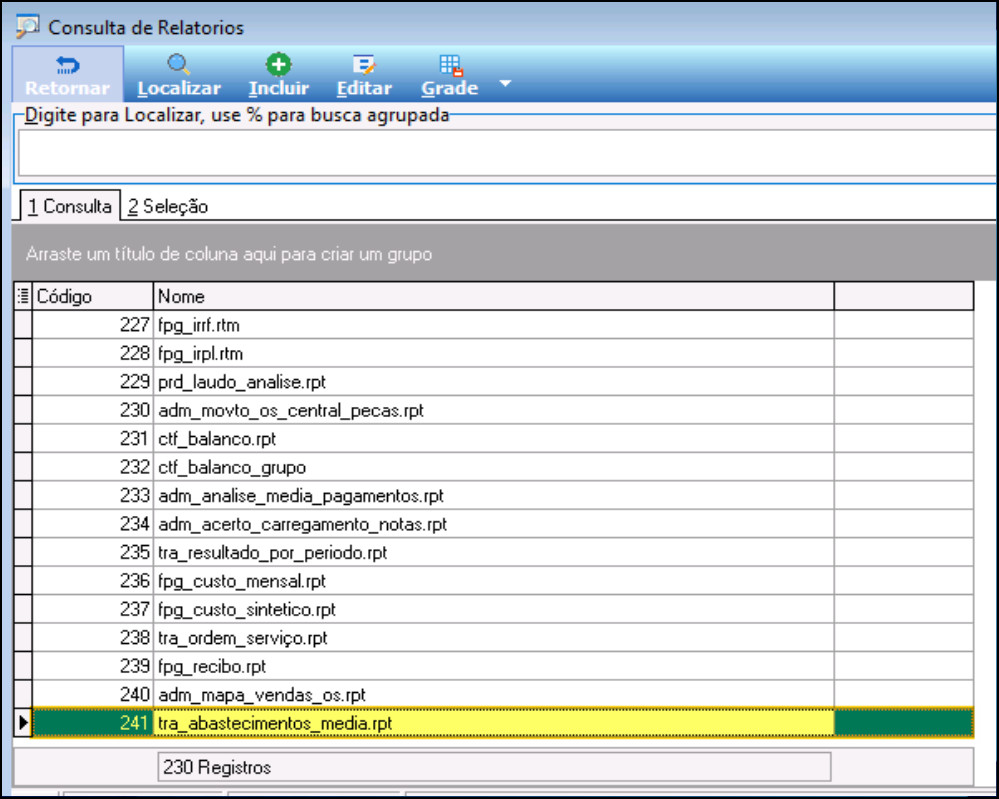Click the Consulta de Relatorios window icon

pyautogui.click(x=27, y=27)
